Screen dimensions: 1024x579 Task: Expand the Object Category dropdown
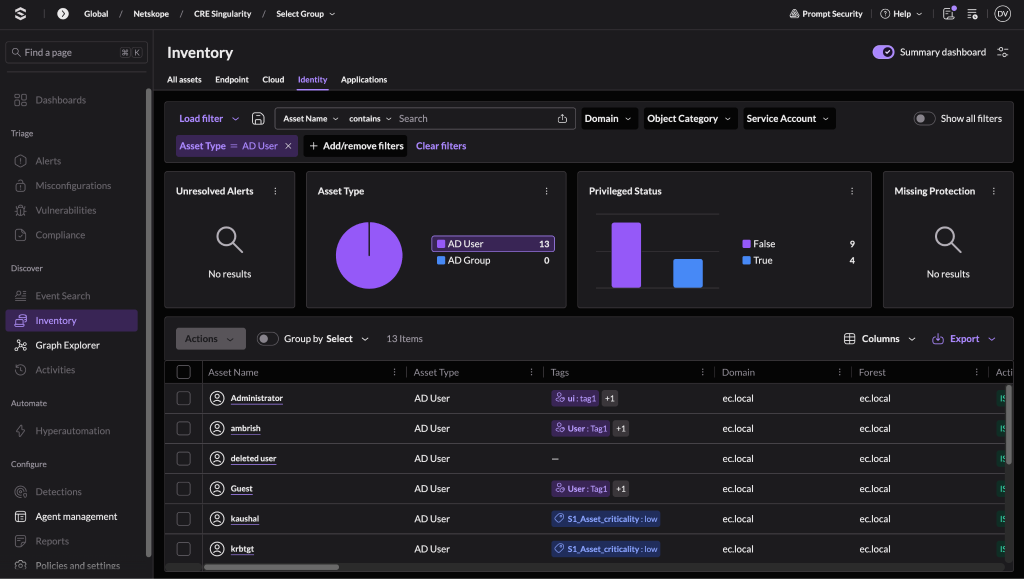[690, 118]
